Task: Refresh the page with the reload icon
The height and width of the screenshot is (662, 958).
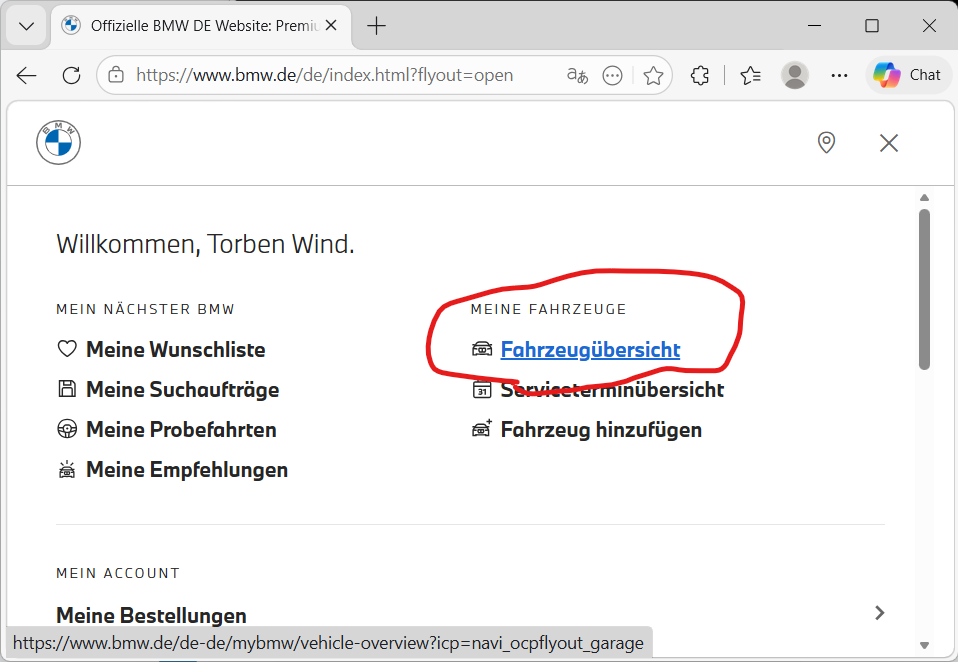Action: coord(70,74)
